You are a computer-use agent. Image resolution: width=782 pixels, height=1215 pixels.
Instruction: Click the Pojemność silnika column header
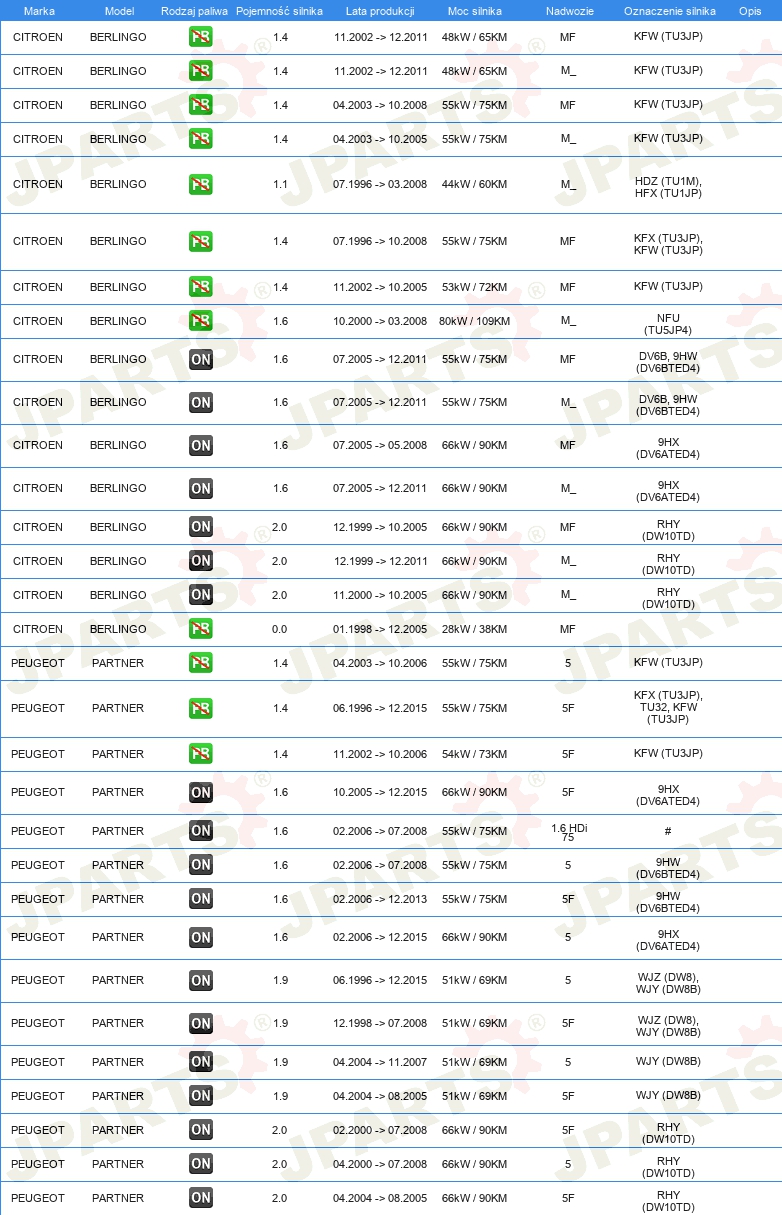280,11
